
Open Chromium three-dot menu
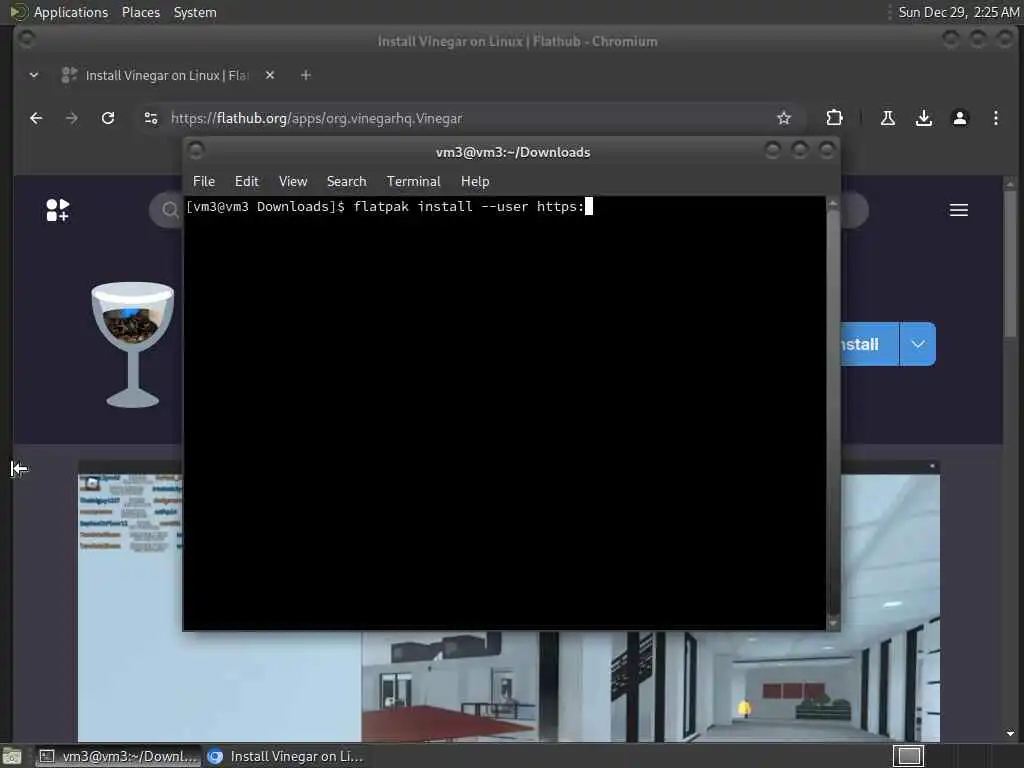(995, 118)
